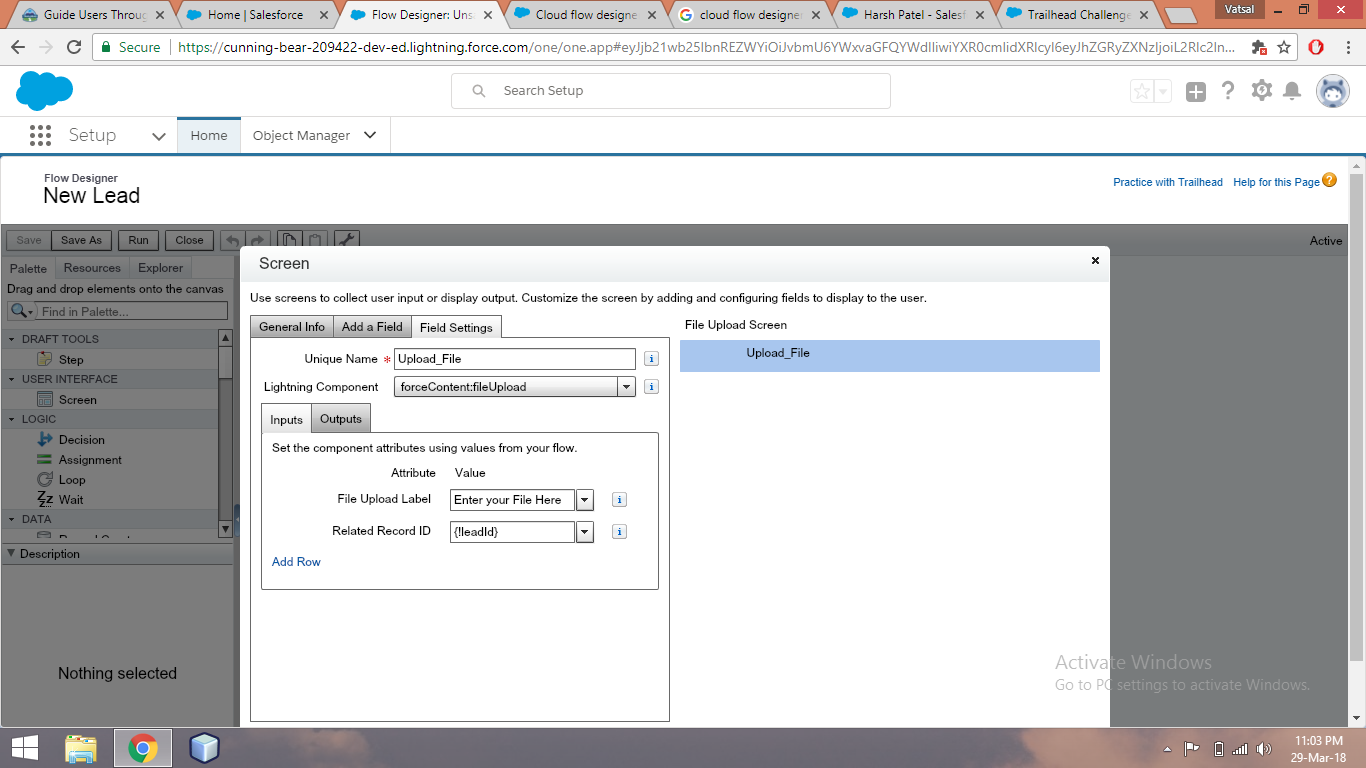The image size is (1366, 768).
Task: Click the Salesforce cloud logo
Action: (44, 91)
